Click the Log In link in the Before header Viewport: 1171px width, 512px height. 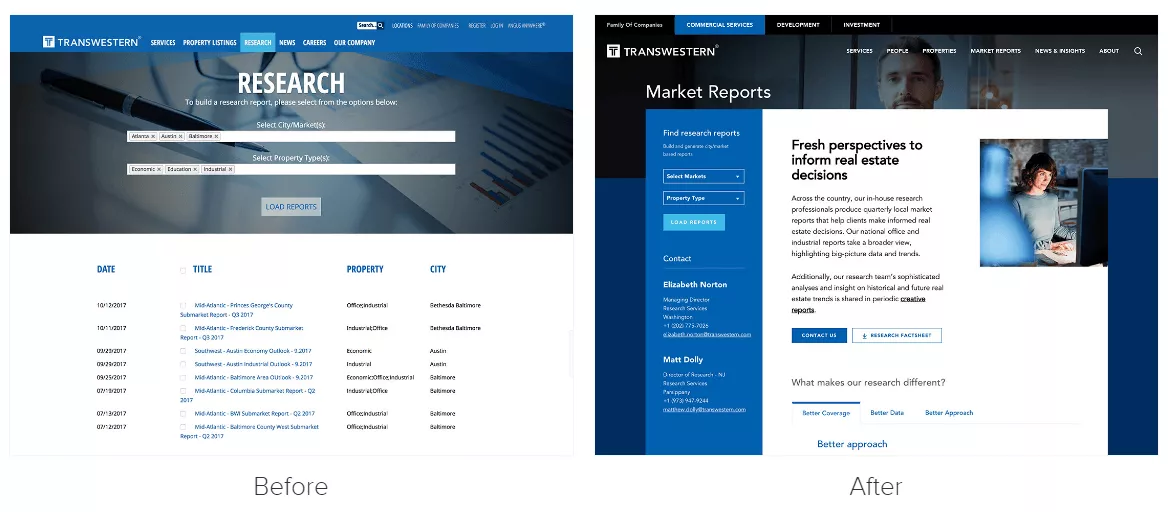pyautogui.click(x=497, y=25)
